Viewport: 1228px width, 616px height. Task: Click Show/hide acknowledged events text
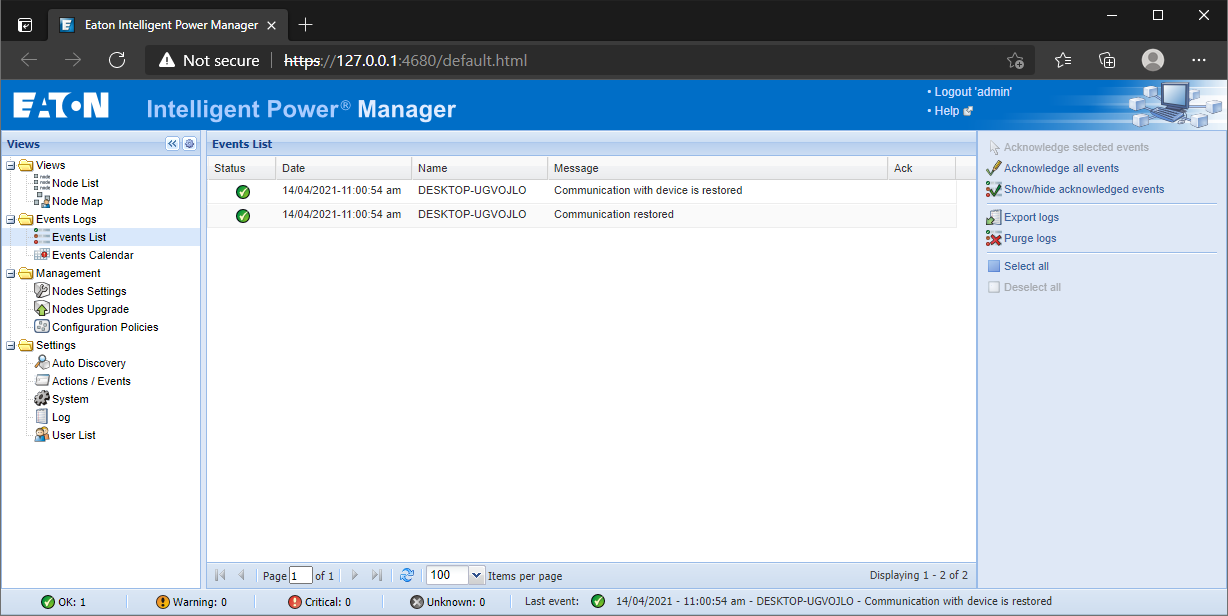point(1084,189)
